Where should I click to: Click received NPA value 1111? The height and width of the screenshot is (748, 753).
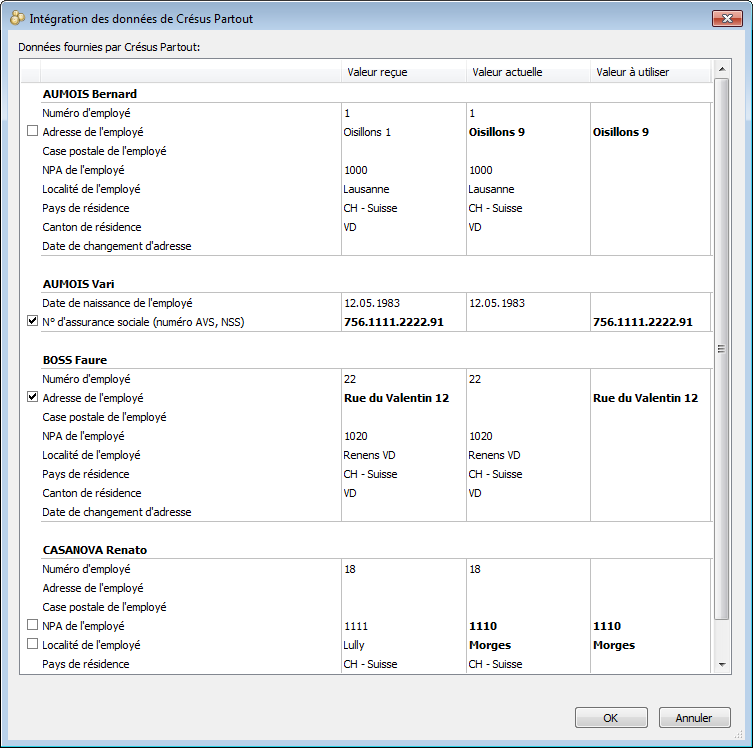(x=356, y=626)
